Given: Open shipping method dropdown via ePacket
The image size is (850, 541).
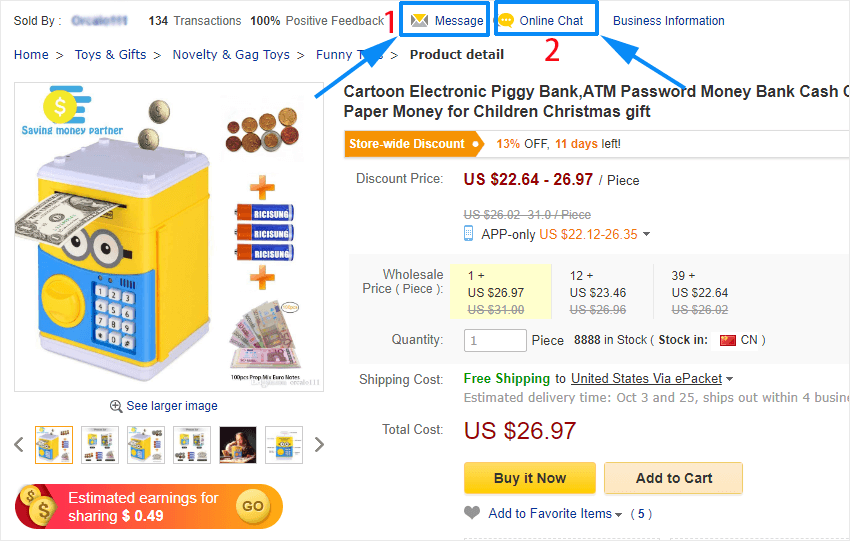Looking at the screenshot, I should 730,379.
